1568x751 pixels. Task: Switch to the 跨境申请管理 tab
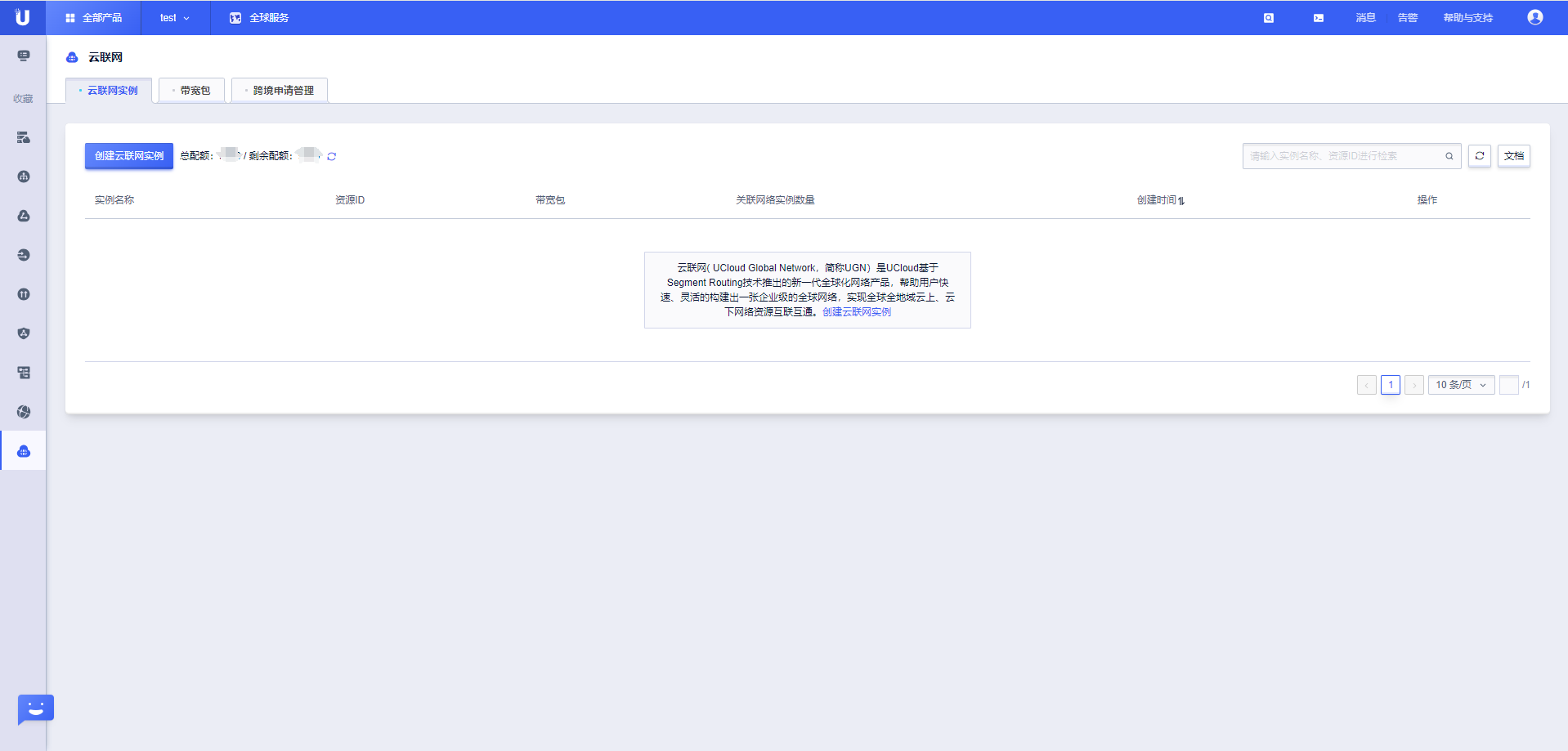tap(282, 91)
